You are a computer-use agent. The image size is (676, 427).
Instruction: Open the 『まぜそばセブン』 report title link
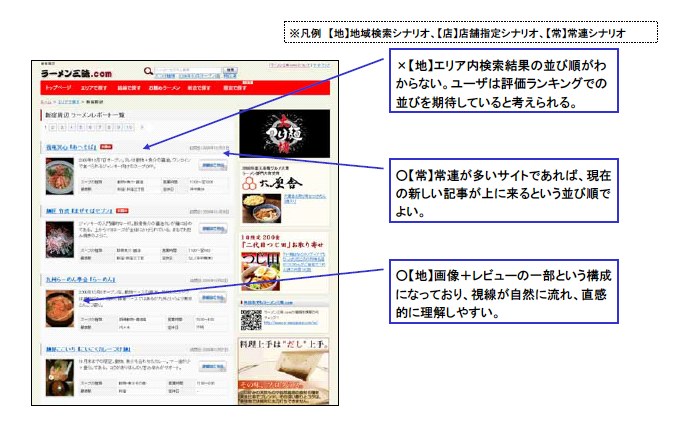coord(79,211)
